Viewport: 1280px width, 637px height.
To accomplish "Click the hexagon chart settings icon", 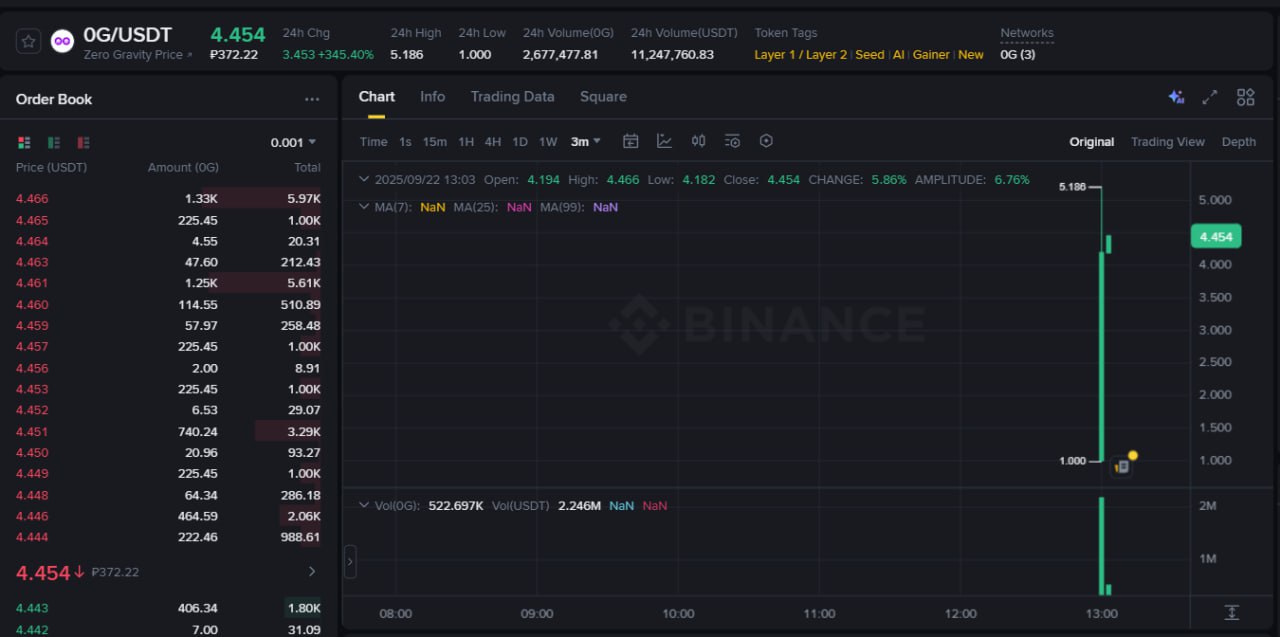I will click(766, 141).
